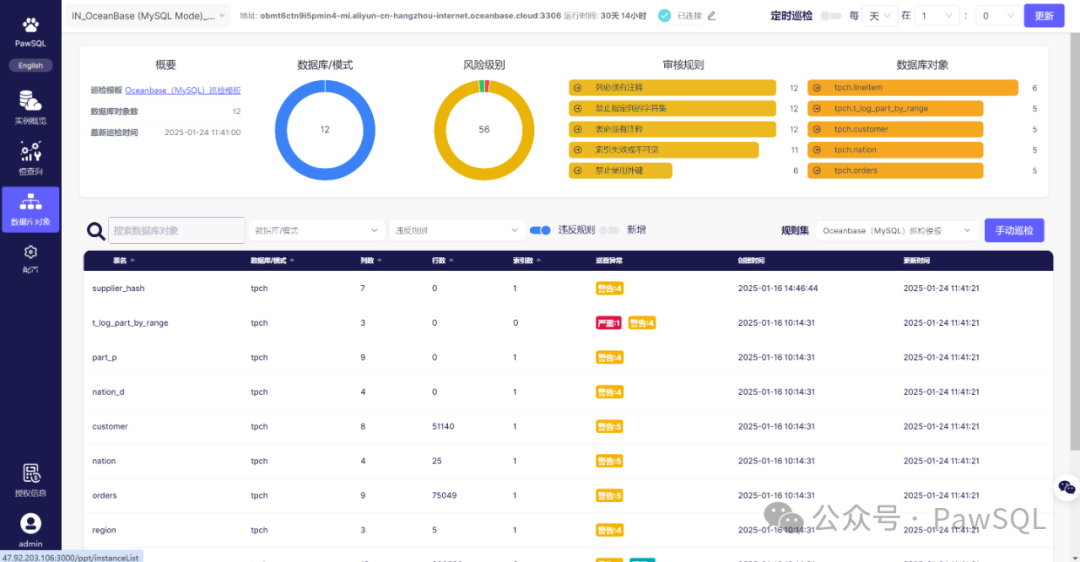Click the arrow icon on 禁止使用外键 rule bar
1080x562 pixels.
tap(578, 171)
